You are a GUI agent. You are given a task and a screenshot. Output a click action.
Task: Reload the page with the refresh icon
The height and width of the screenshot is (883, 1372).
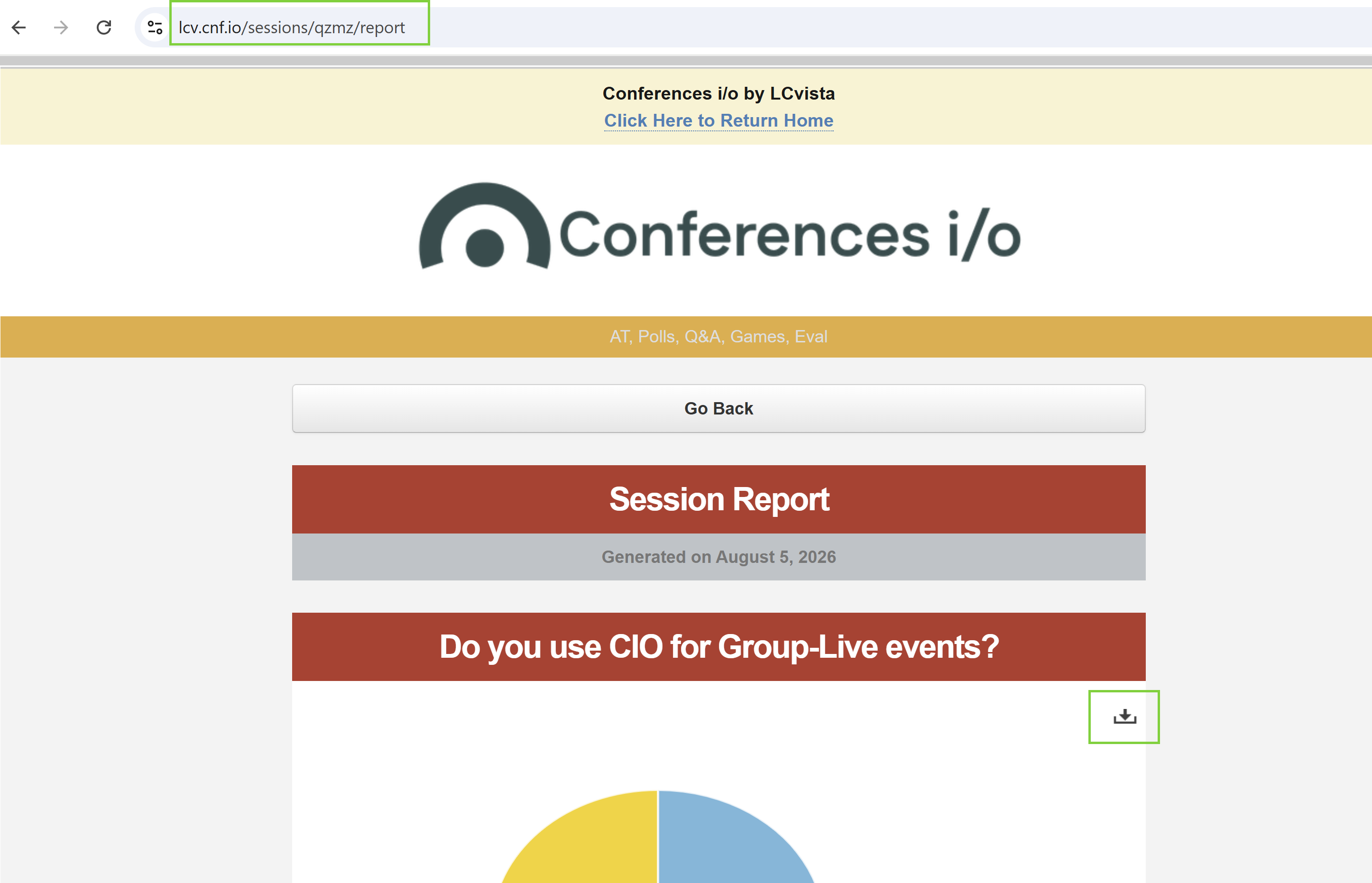(104, 28)
